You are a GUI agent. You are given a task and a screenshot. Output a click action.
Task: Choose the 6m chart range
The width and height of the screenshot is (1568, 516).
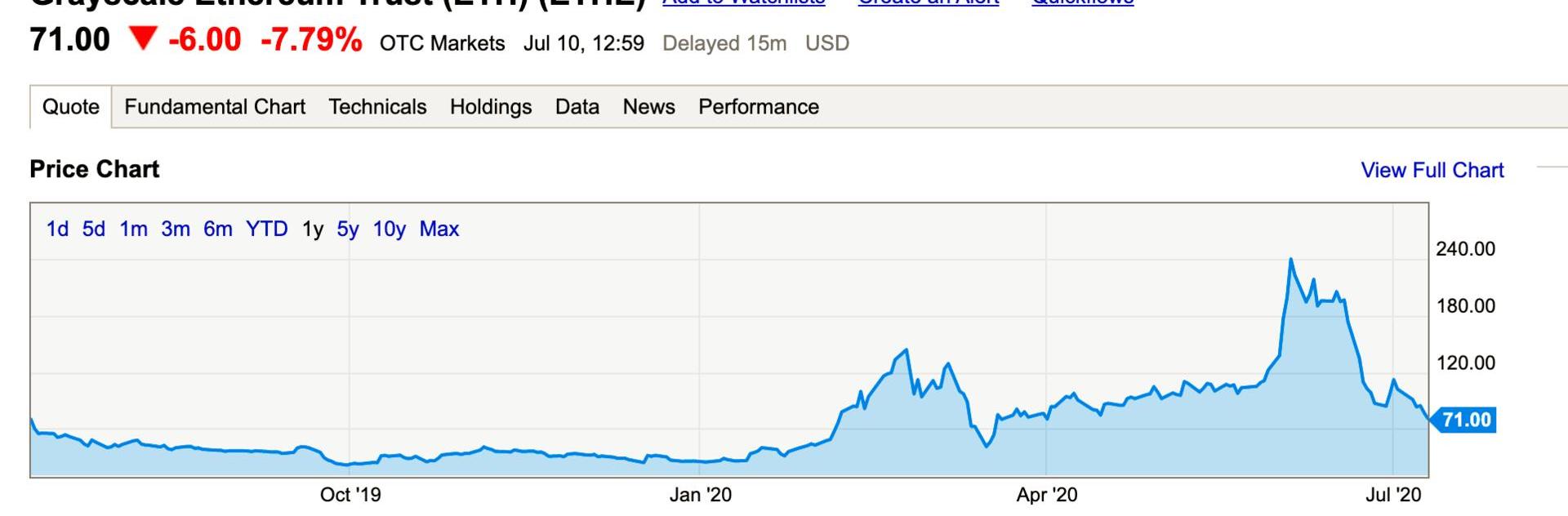coord(218,229)
